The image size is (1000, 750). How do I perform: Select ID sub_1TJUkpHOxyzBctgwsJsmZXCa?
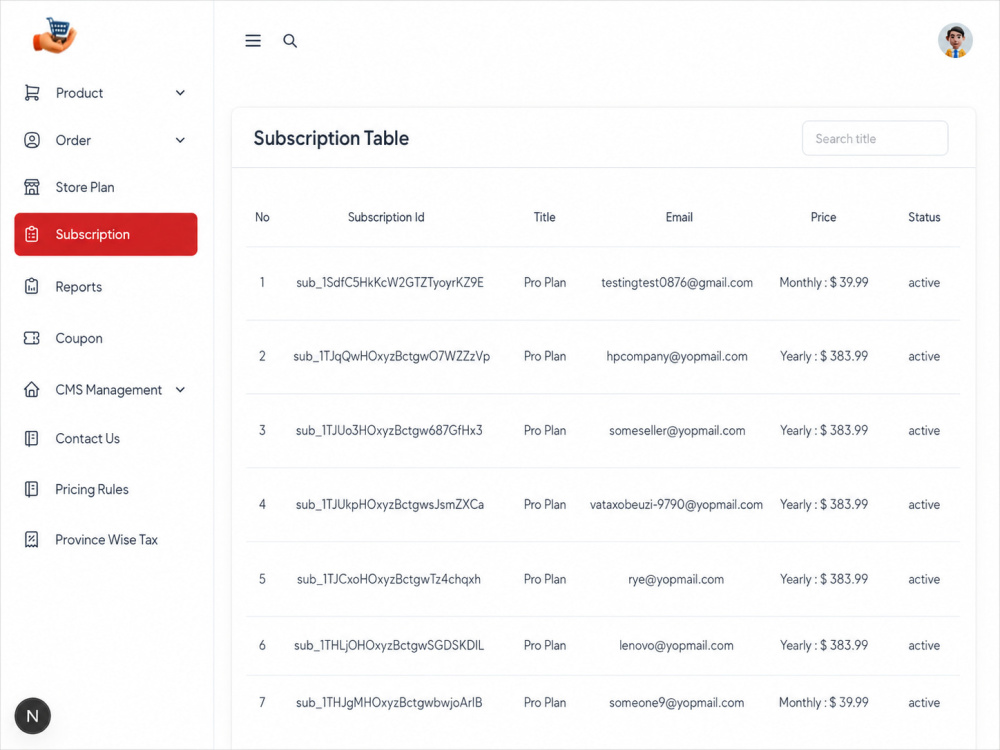point(390,504)
